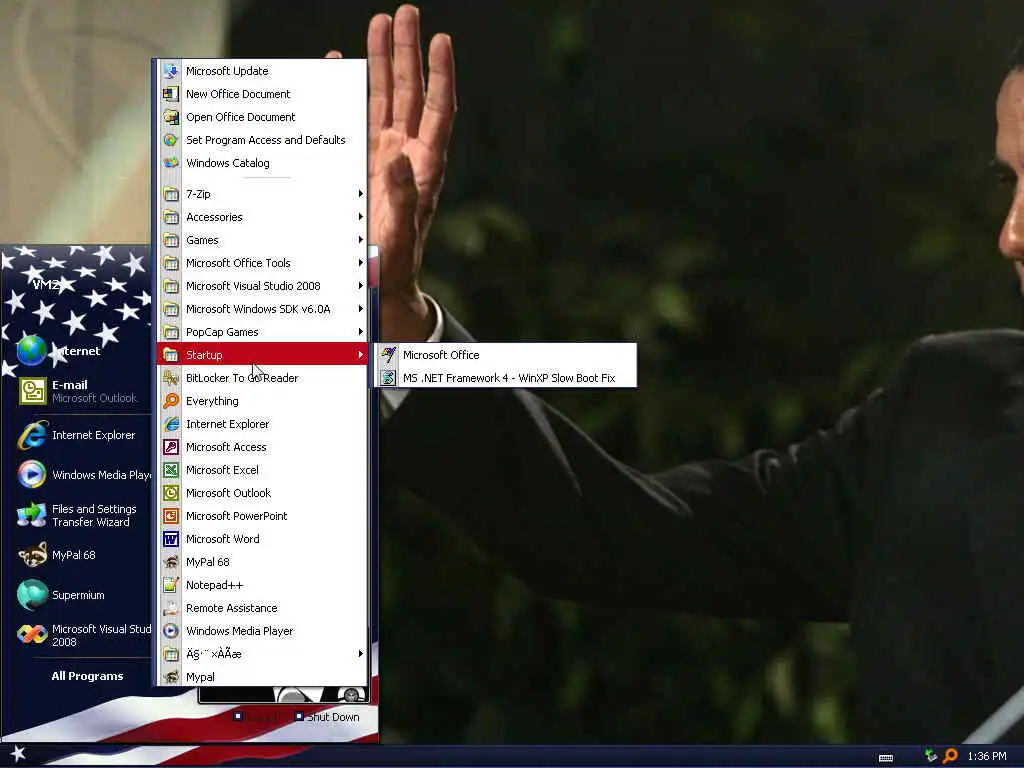The image size is (1024, 768).
Task: Select Games folder entry
Action: pyautogui.click(x=263, y=240)
